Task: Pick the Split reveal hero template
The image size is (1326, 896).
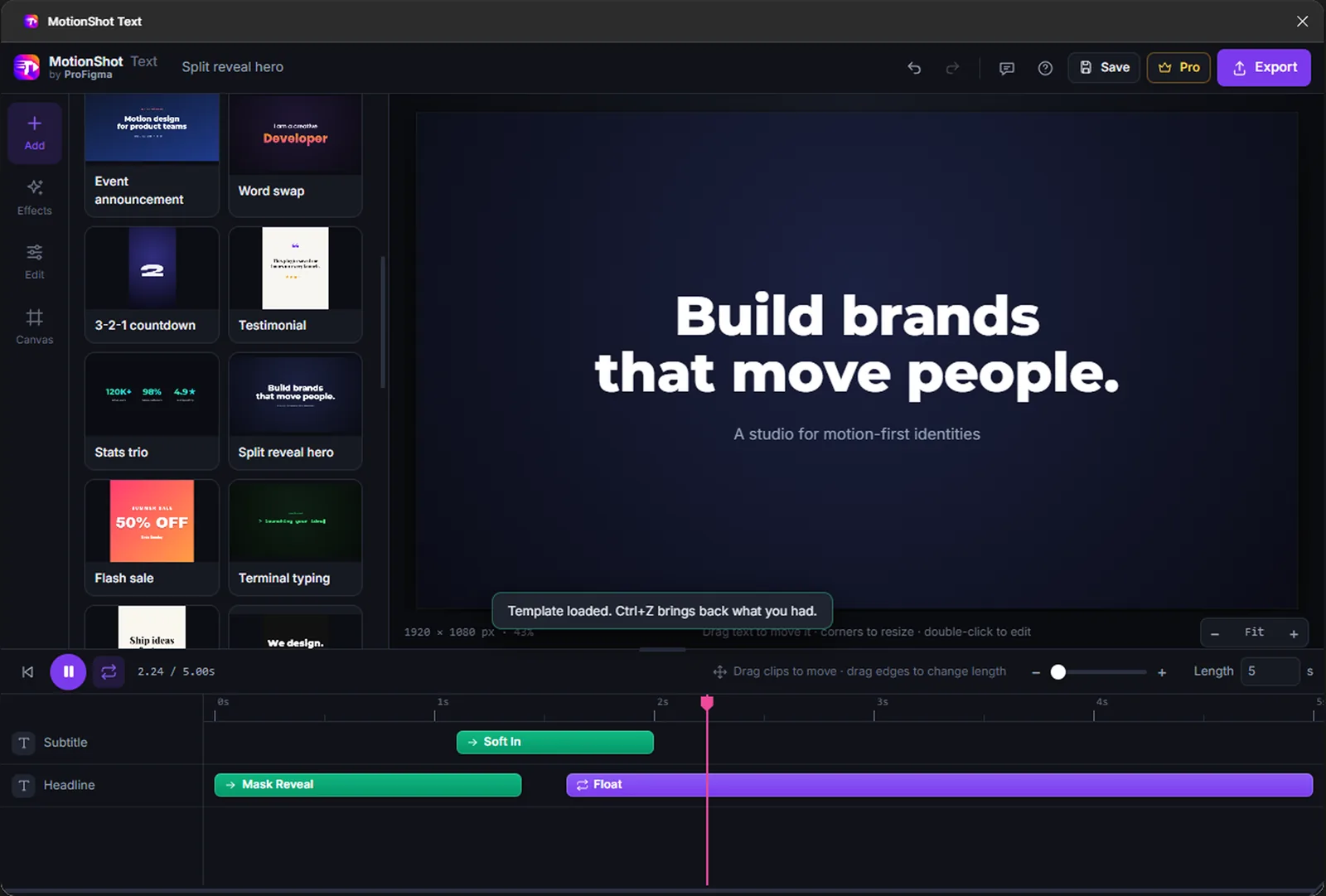Action: pyautogui.click(x=295, y=411)
